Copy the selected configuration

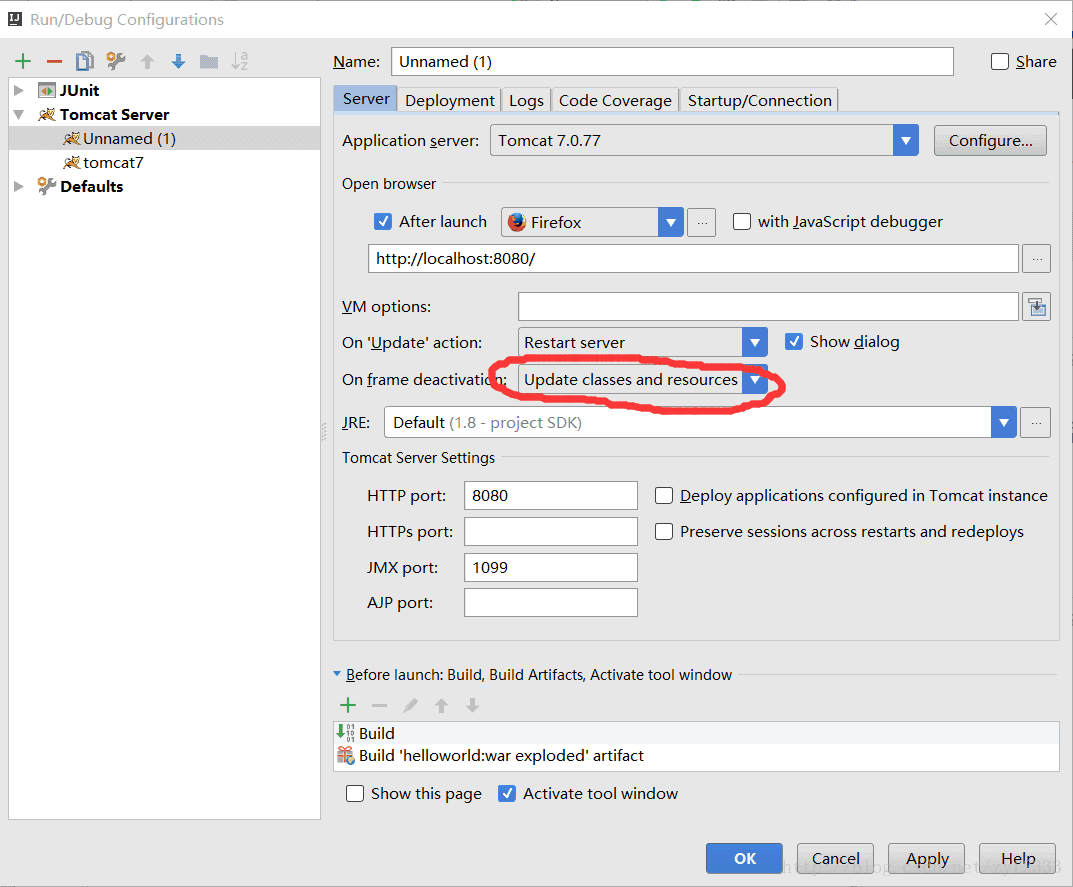pyautogui.click(x=85, y=62)
